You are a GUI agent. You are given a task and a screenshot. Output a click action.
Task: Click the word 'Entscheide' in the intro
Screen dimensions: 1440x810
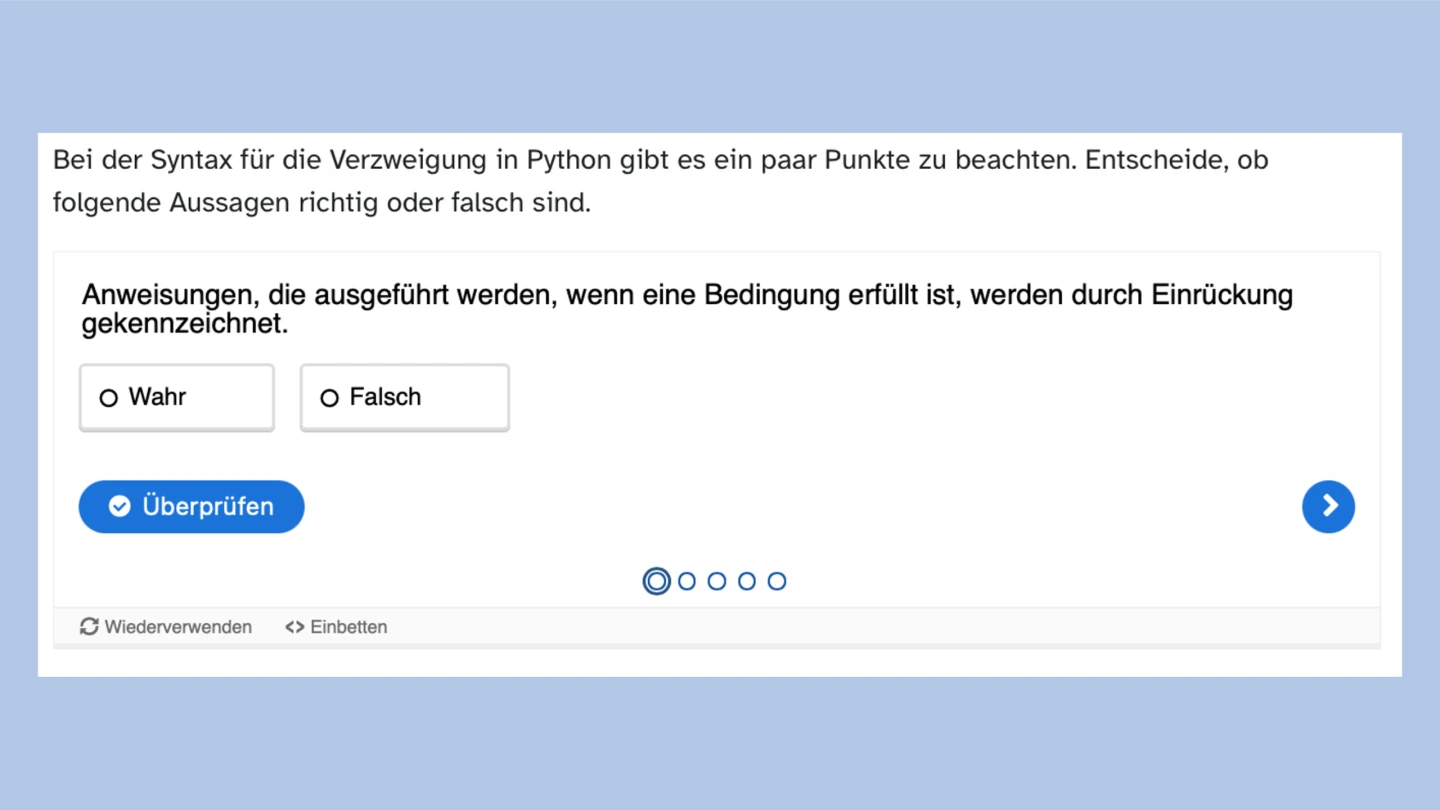tap(1156, 160)
